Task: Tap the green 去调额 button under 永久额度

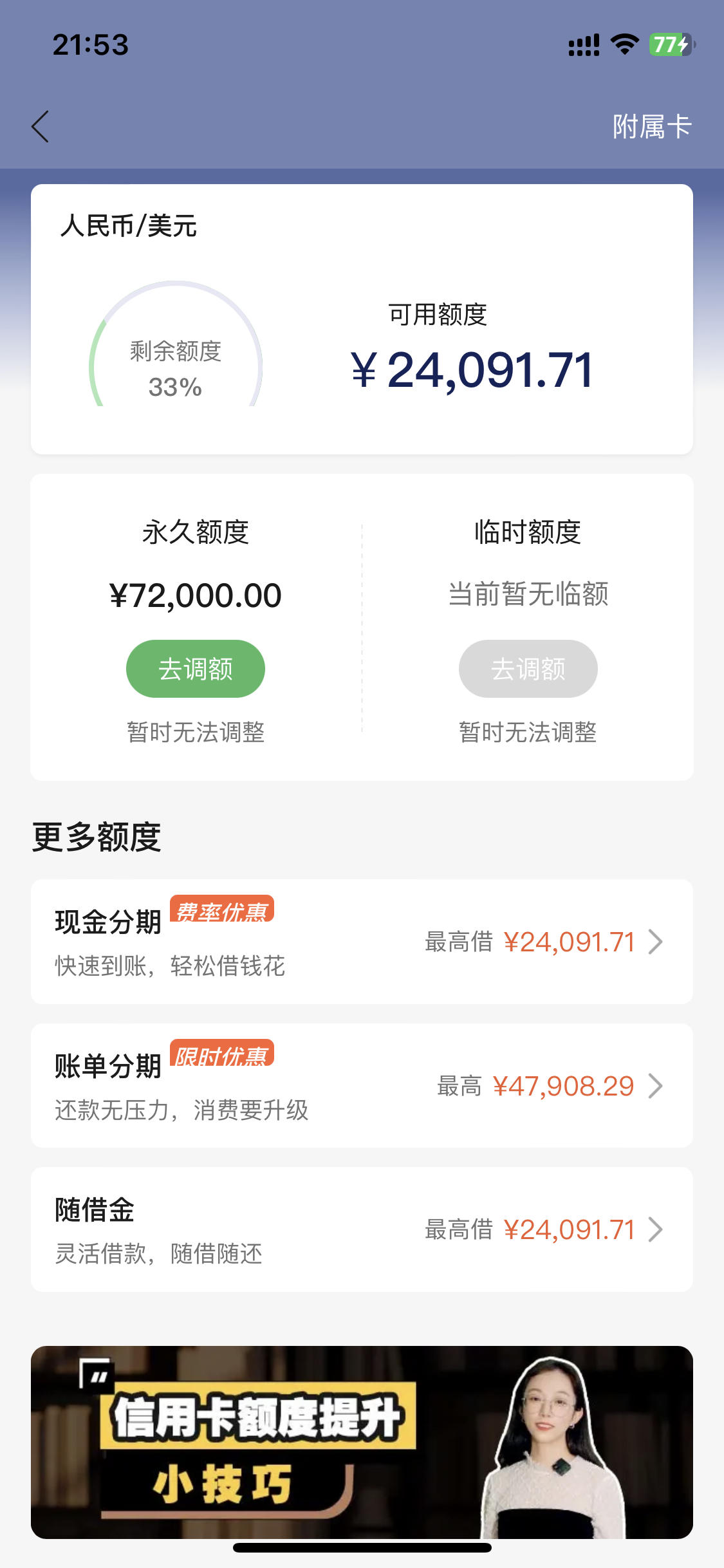Action: pos(196,669)
